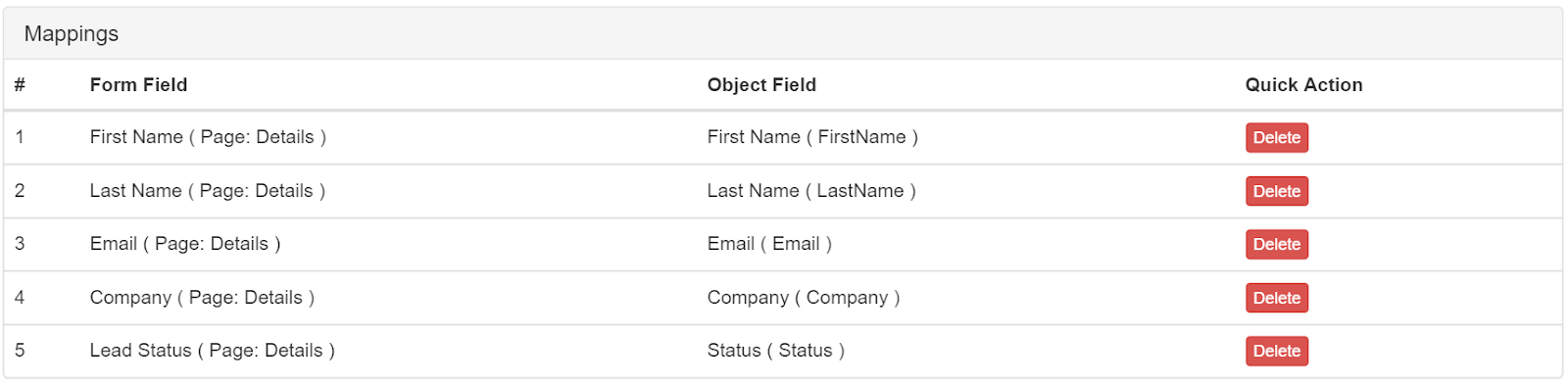This screenshot has height=384, width=1568.
Task: Click the Mappings panel title
Action: 72,33
